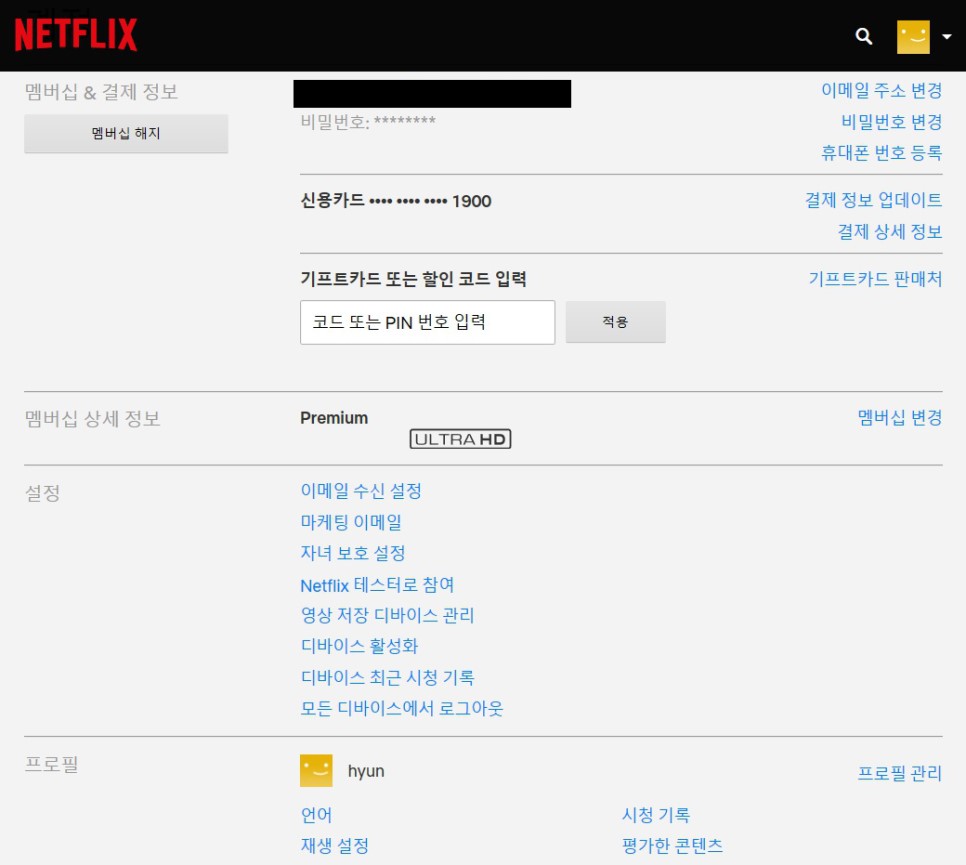This screenshot has width=966, height=865.
Task: Click the 기프트카드 또는 할인 코드 입력 heading
Action: (413, 279)
